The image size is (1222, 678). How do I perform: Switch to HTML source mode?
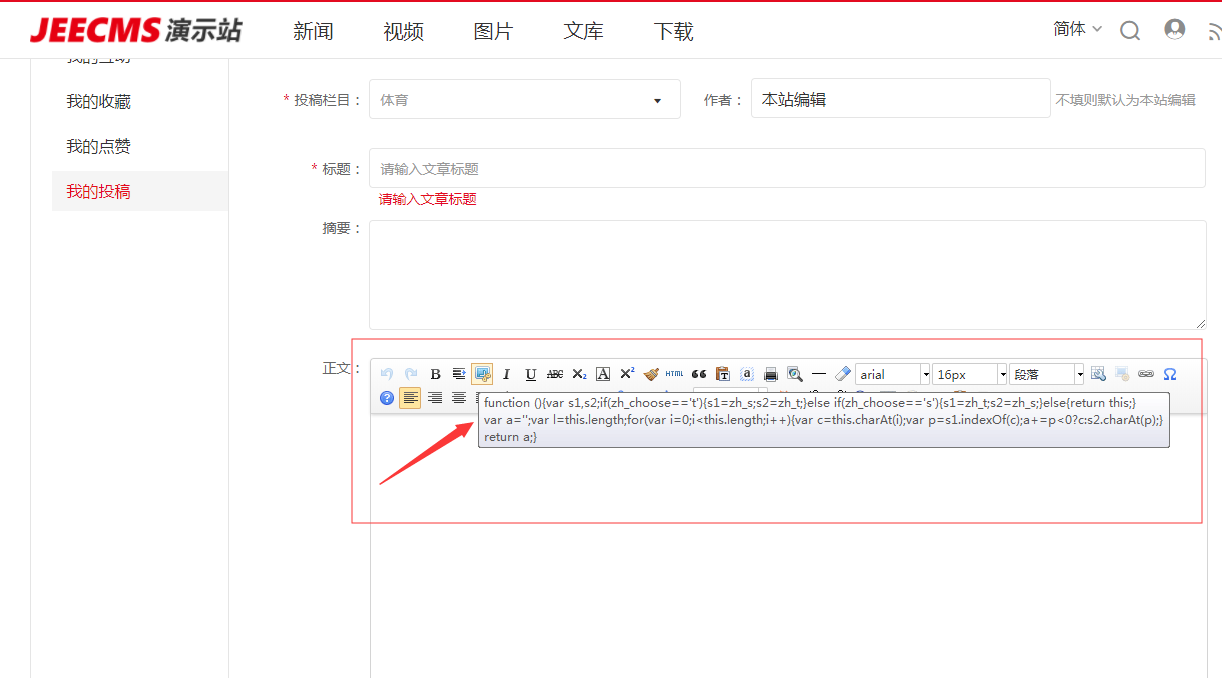pyautogui.click(x=675, y=374)
